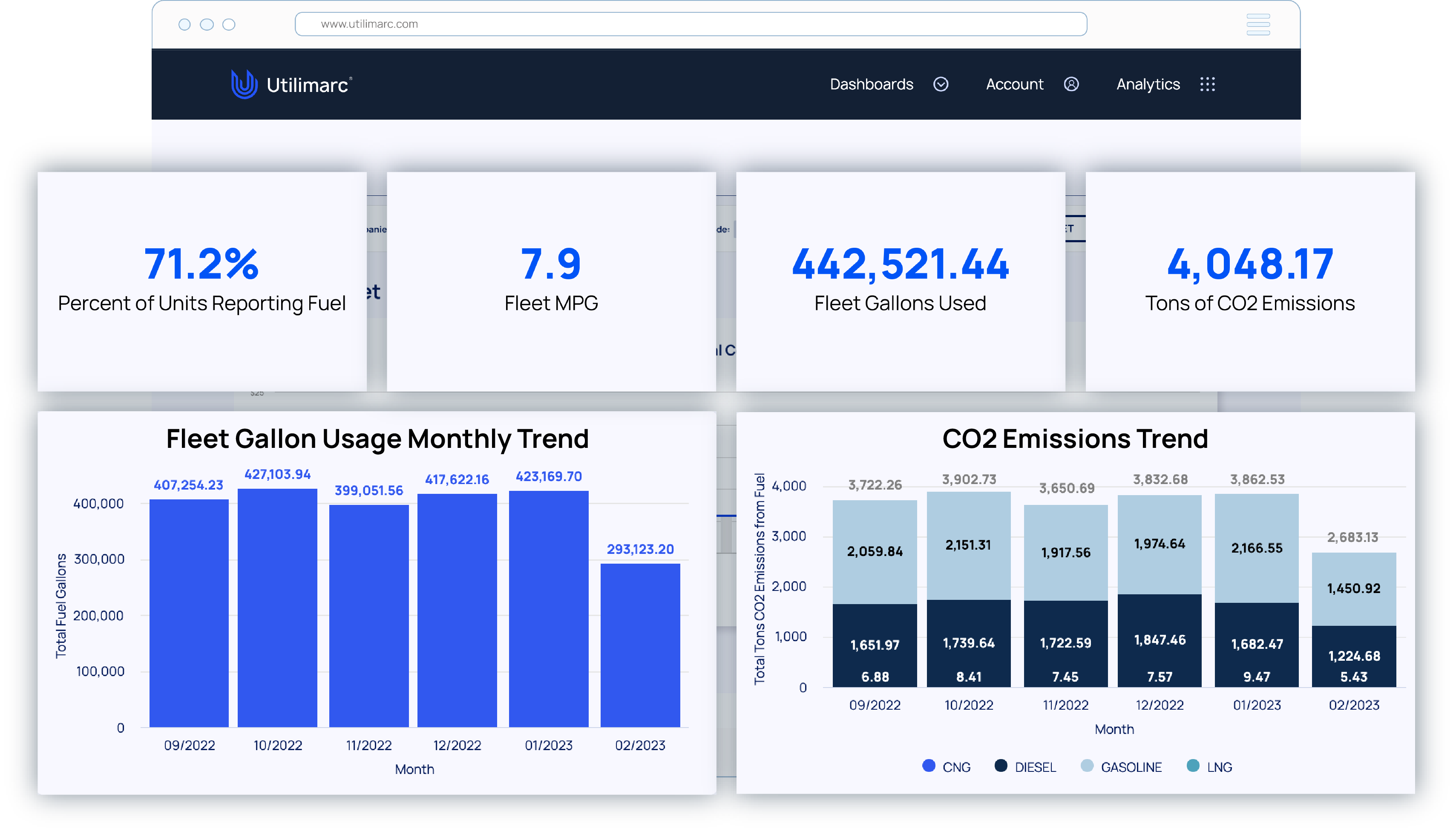
Task: Click the 09/2022 fleet gallon usage bar
Action: [x=189, y=613]
